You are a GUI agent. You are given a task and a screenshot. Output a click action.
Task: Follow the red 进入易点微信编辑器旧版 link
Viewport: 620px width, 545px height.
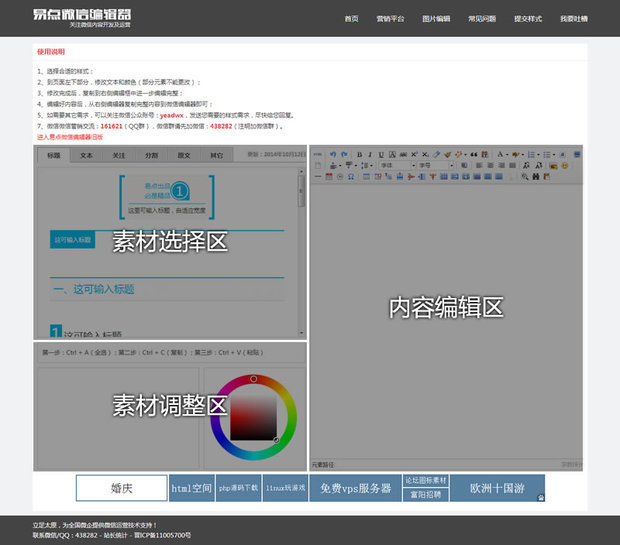click(x=70, y=137)
